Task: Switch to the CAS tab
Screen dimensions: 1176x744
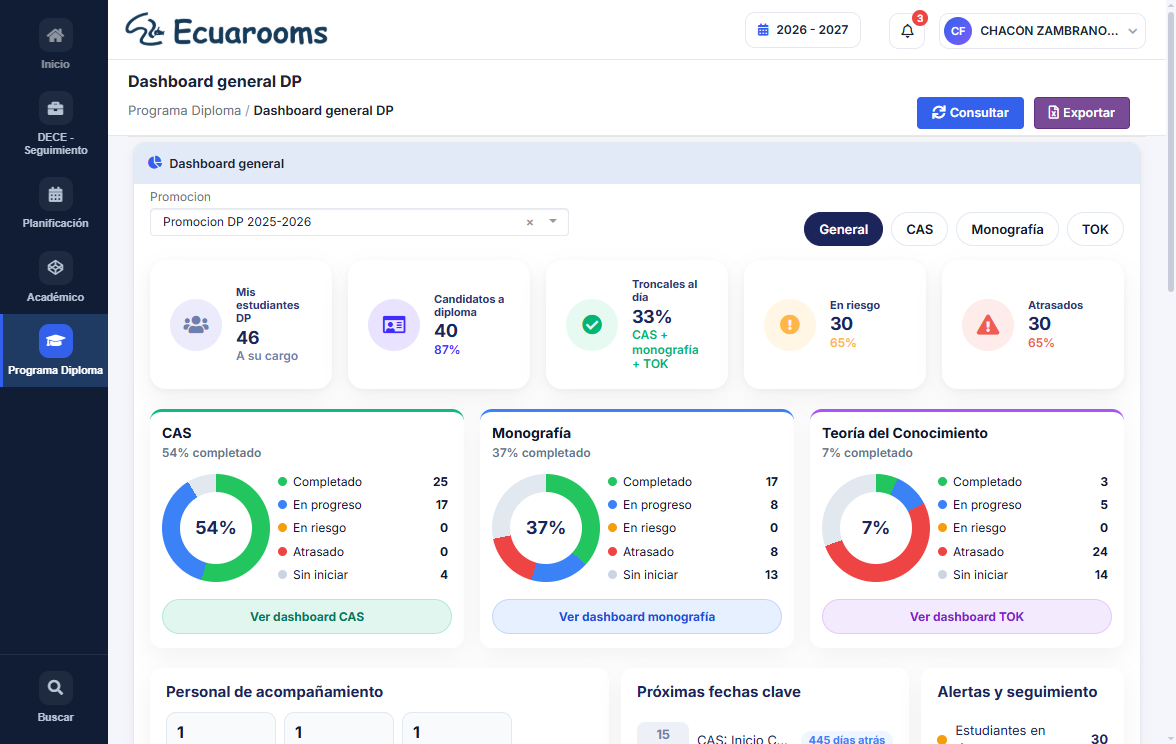Action: point(920,230)
